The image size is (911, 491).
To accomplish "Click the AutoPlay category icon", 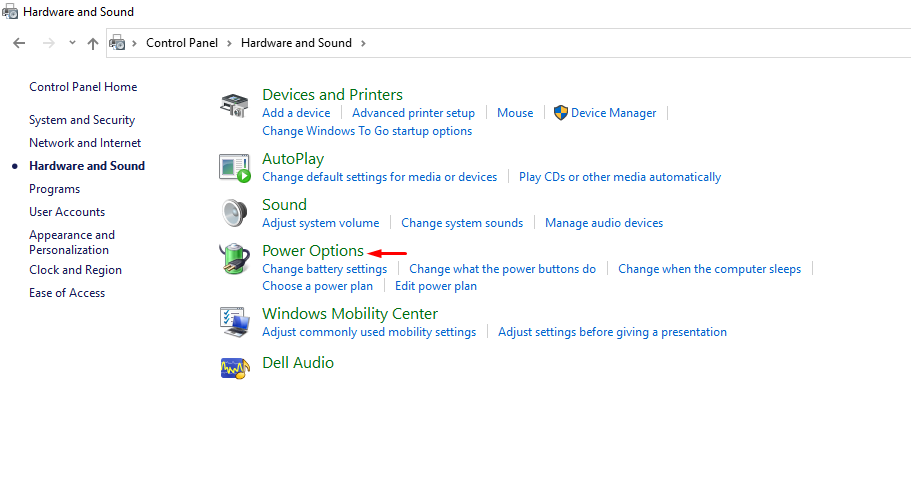I will (x=235, y=168).
